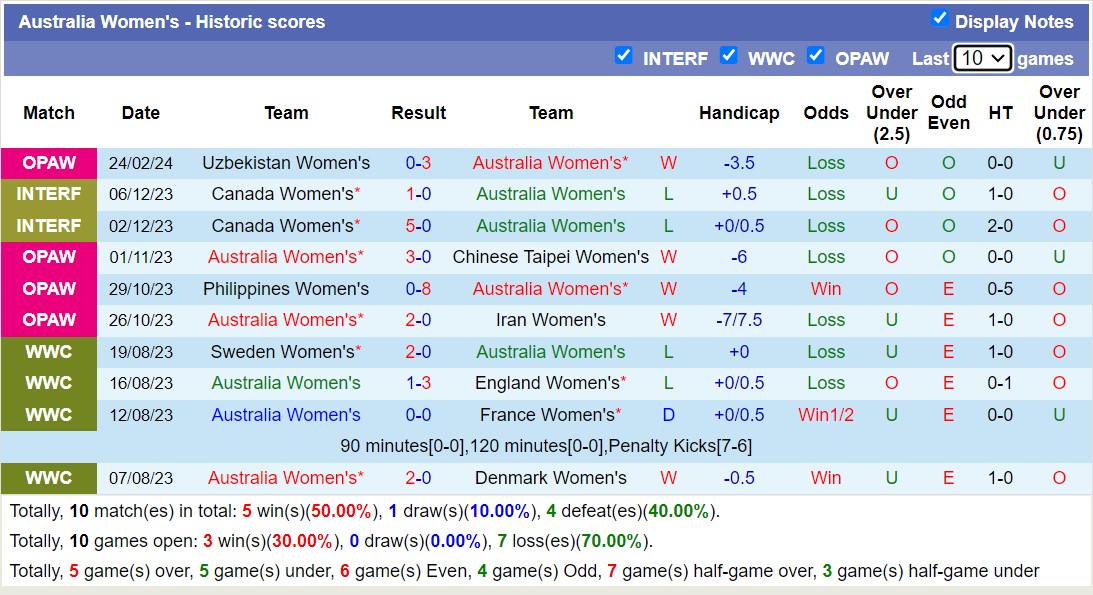Click the Handicap column header
1093x595 pixels.
(x=739, y=113)
